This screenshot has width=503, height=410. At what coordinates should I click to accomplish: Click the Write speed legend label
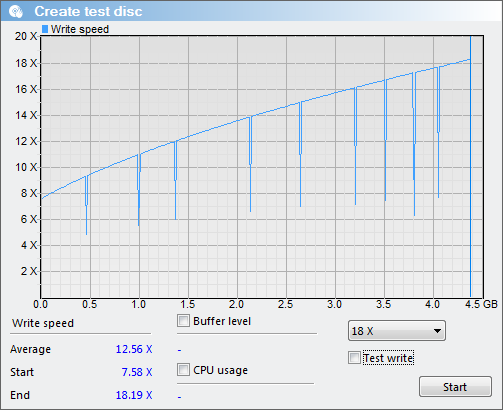click(x=80, y=29)
